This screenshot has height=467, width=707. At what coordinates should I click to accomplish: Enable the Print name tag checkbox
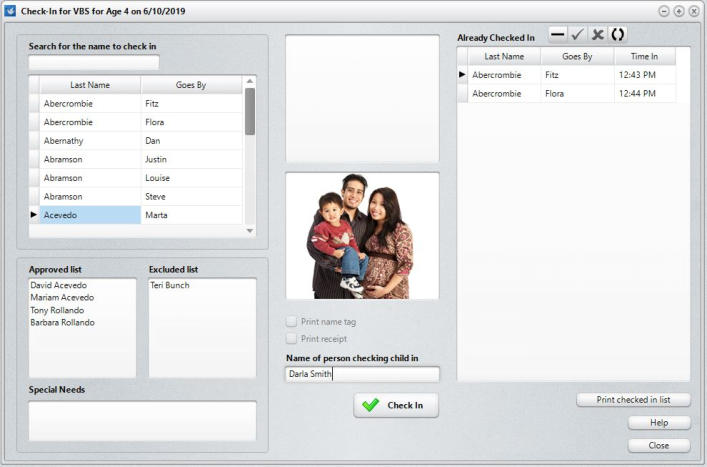pos(291,321)
